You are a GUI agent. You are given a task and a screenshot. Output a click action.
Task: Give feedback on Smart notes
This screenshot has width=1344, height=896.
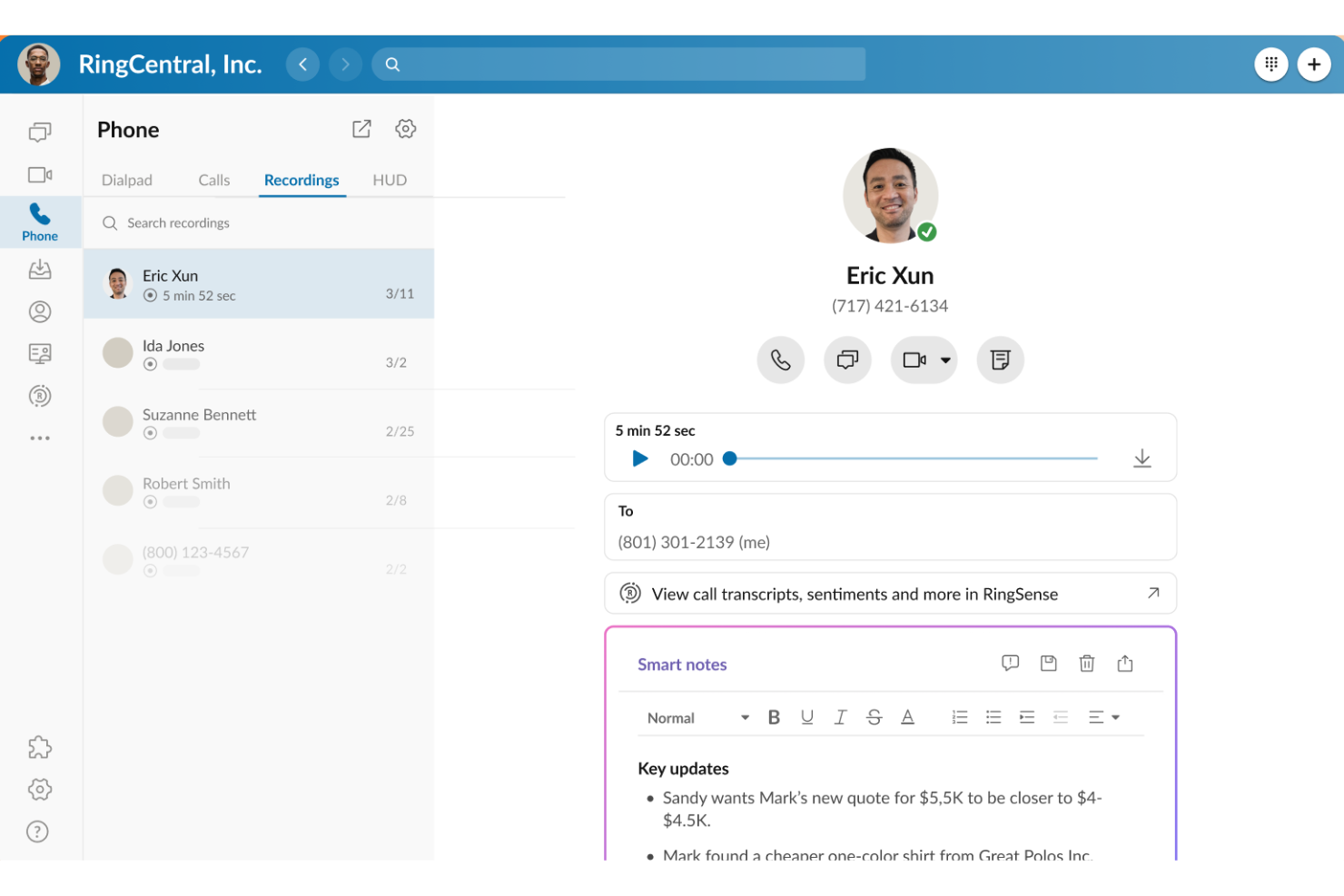click(1010, 664)
